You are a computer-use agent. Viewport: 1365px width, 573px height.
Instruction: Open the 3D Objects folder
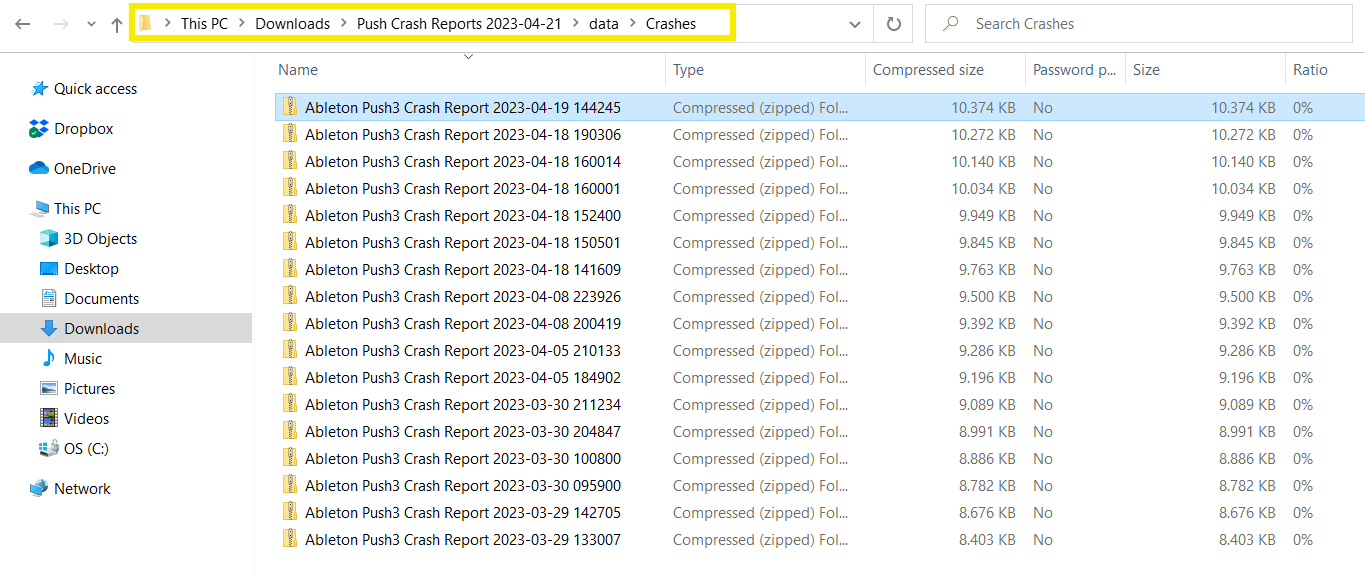click(x=100, y=239)
